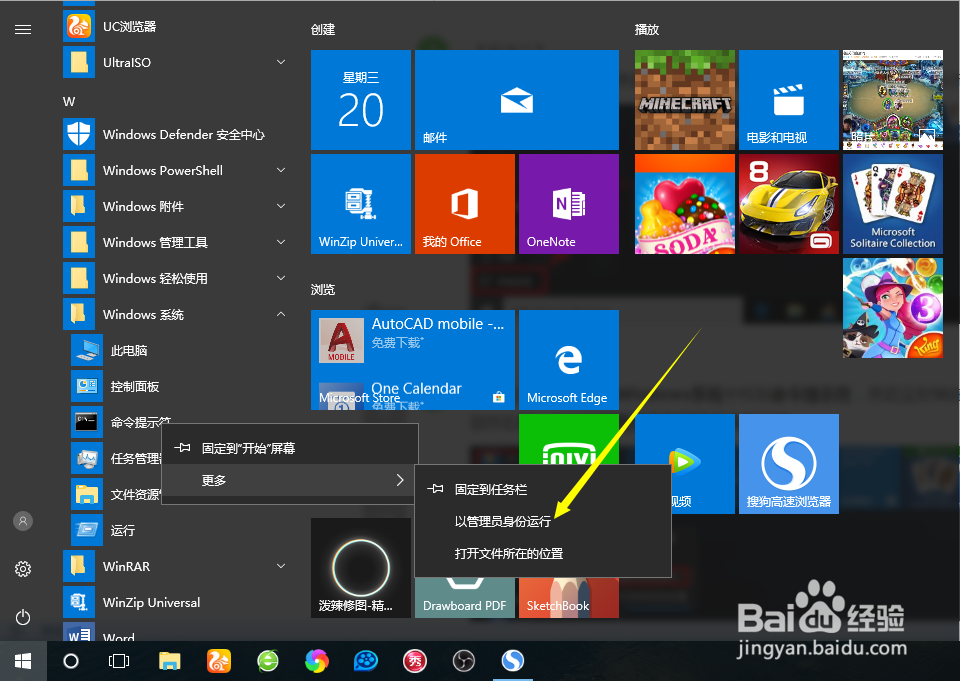Open 此电脑 in the app list
This screenshot has height=681, width=960.
pos(178,350)
